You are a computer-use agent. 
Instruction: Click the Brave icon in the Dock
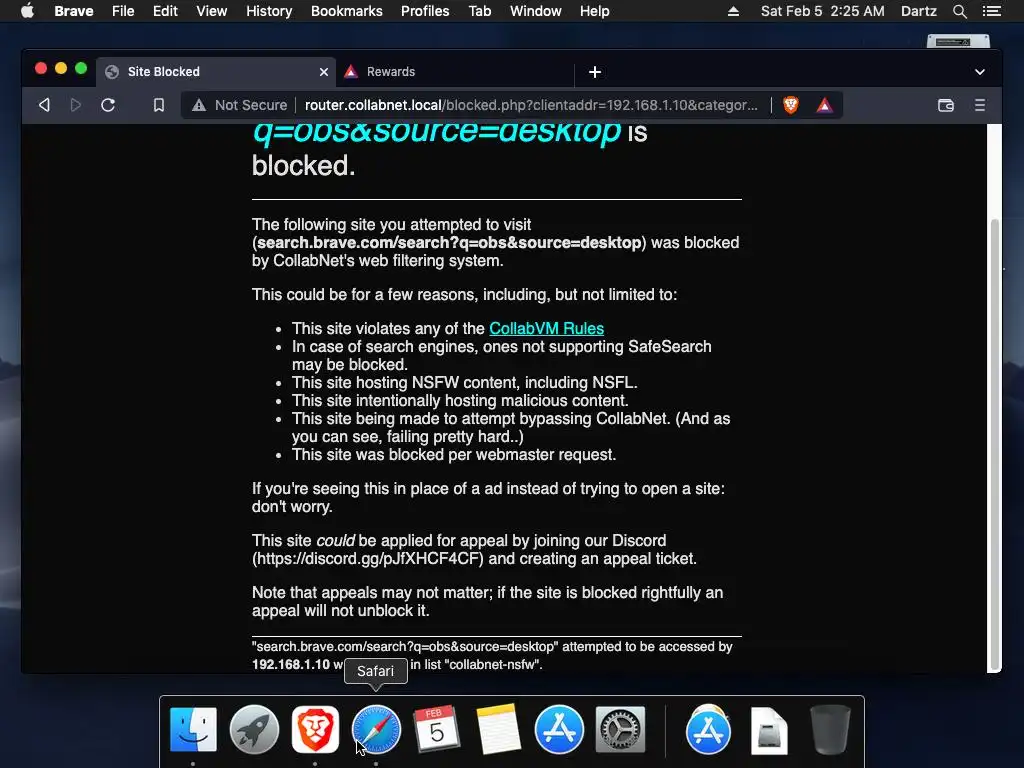315,729
